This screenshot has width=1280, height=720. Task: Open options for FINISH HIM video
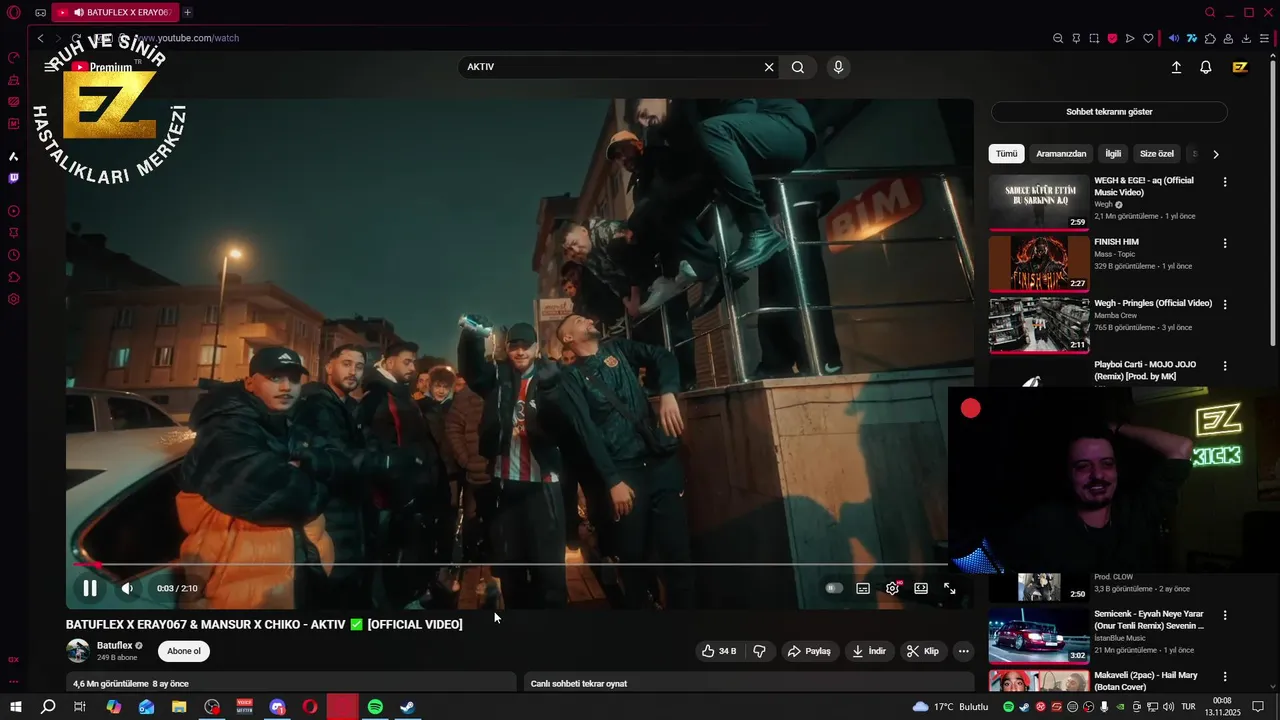(1225, 243)
